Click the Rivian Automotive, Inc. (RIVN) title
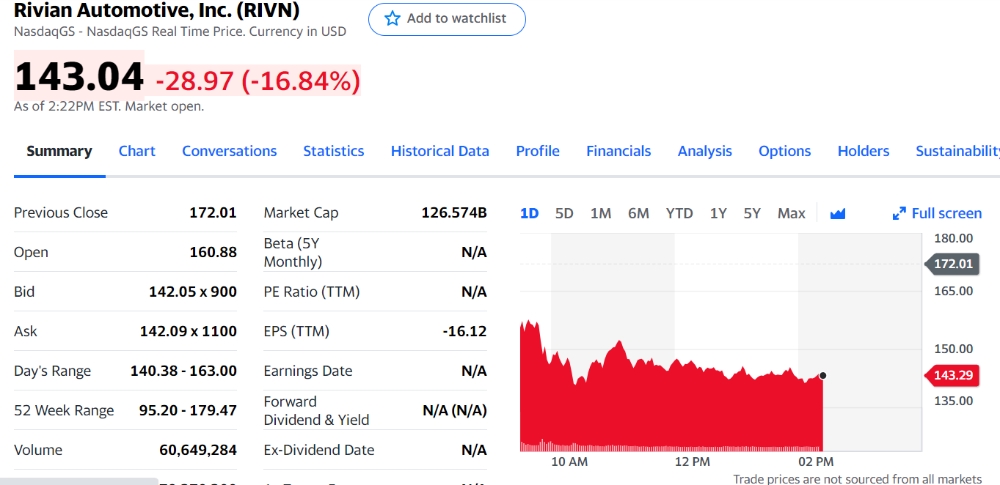This screenshot has width=1000, height=485. (x=157, y=11)
